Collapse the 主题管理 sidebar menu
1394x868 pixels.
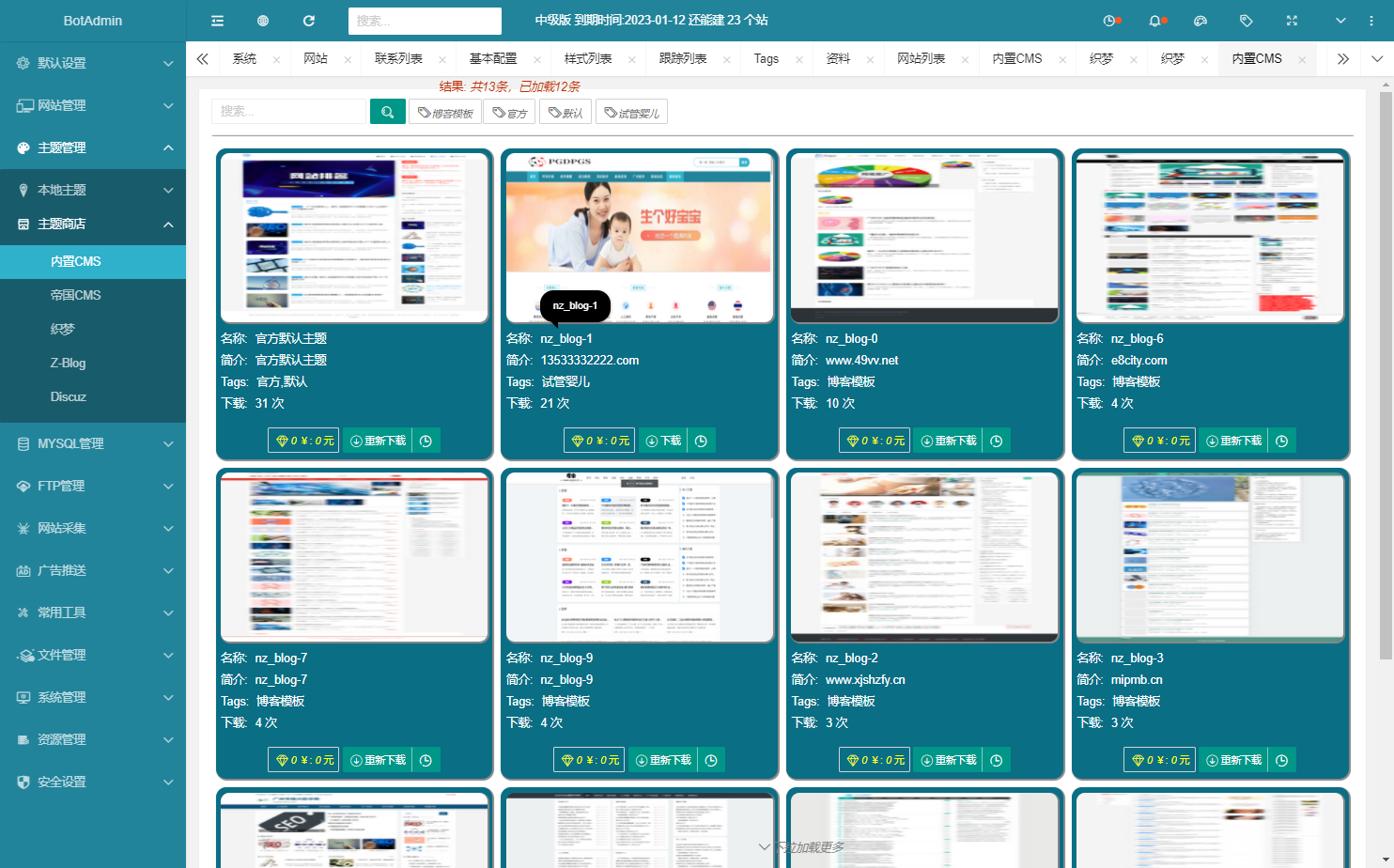click(x=93, y=147)
